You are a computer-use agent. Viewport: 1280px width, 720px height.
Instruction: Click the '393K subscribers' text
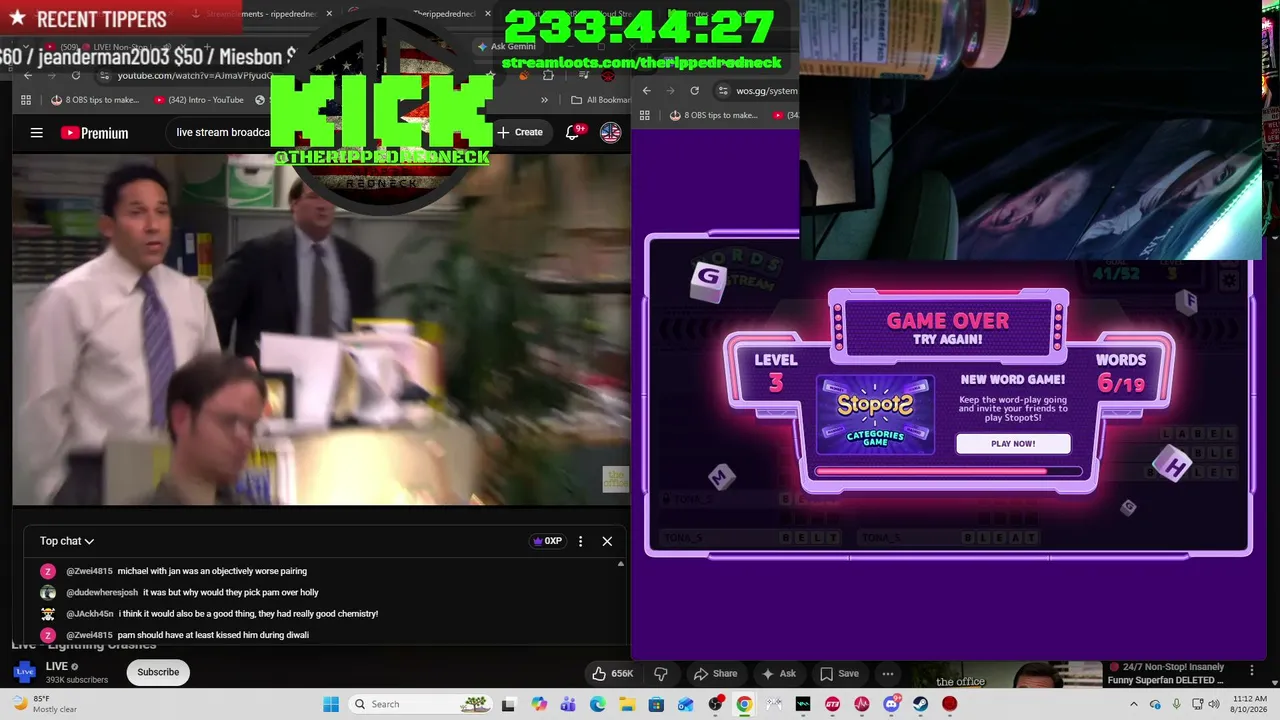click(77, 680)
